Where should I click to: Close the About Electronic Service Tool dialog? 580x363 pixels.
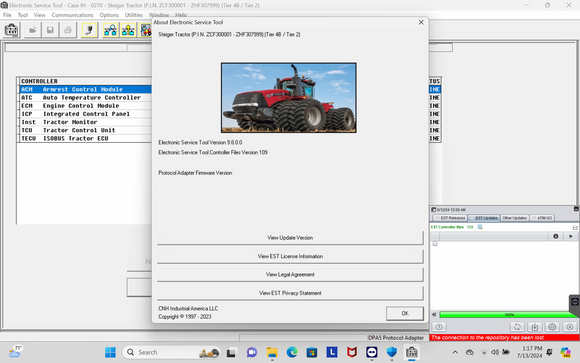point(421,22)
